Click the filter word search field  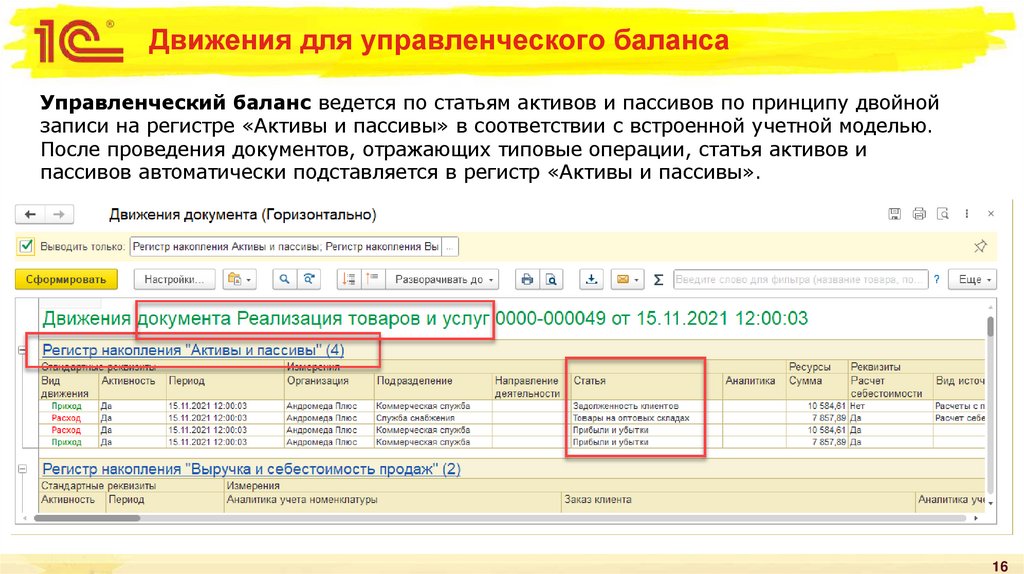pos(801,279)
